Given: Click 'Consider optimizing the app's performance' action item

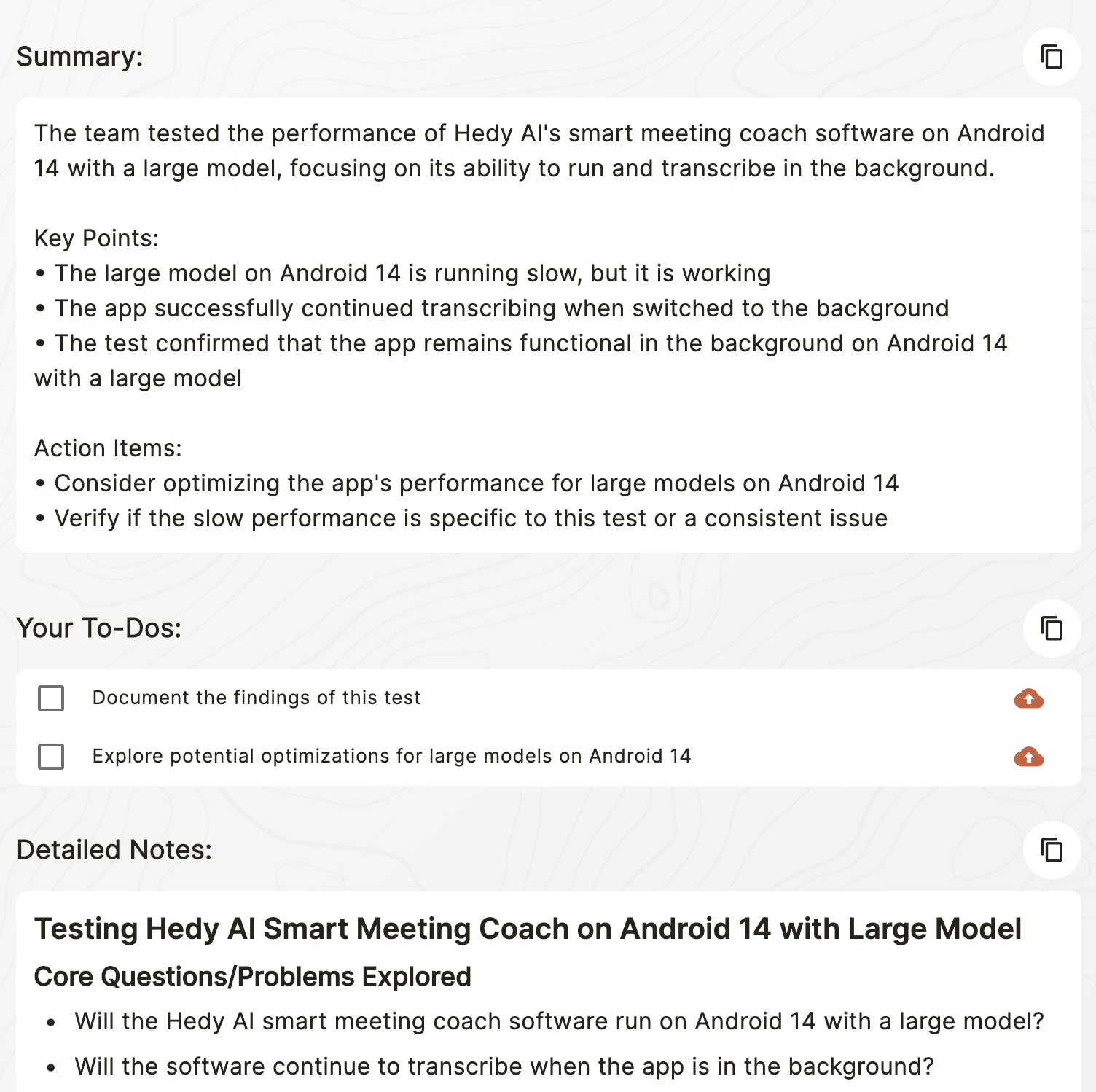Looking at the screenshot, I should point(477,483).
